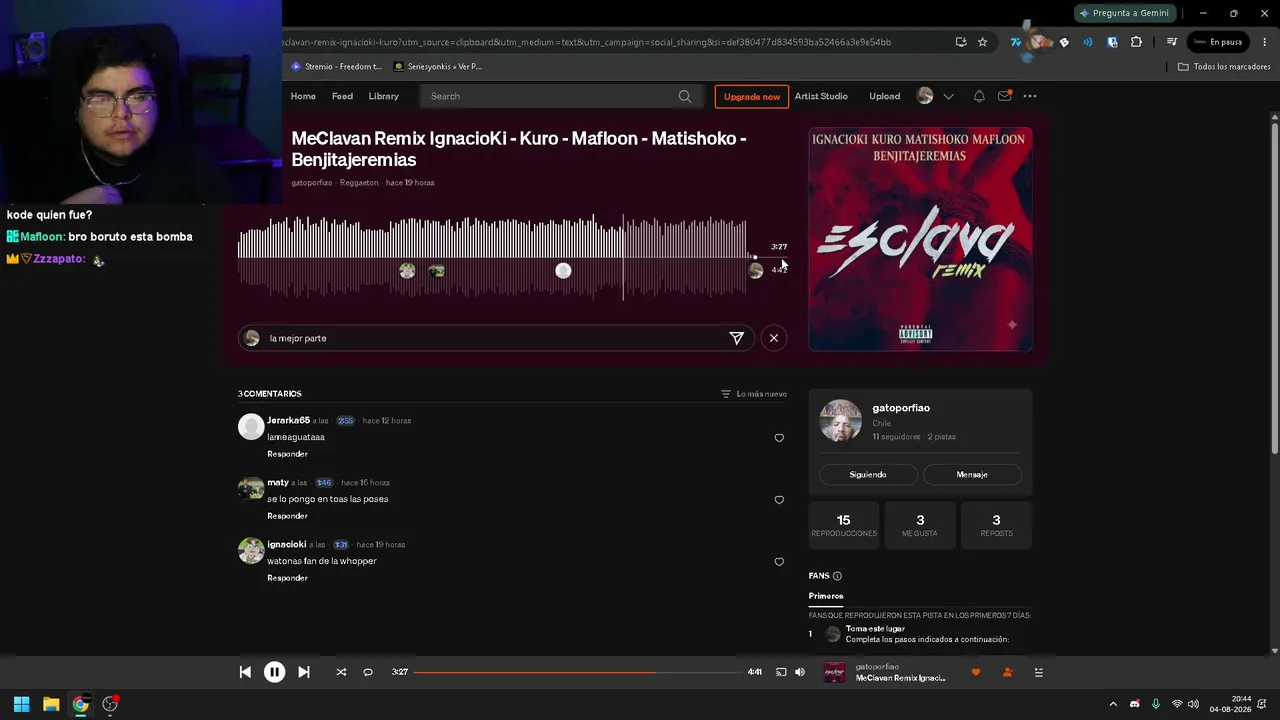Click the Upgrade now button
Viewport: 1280px width, 720px height.
[x=752, y=96]
